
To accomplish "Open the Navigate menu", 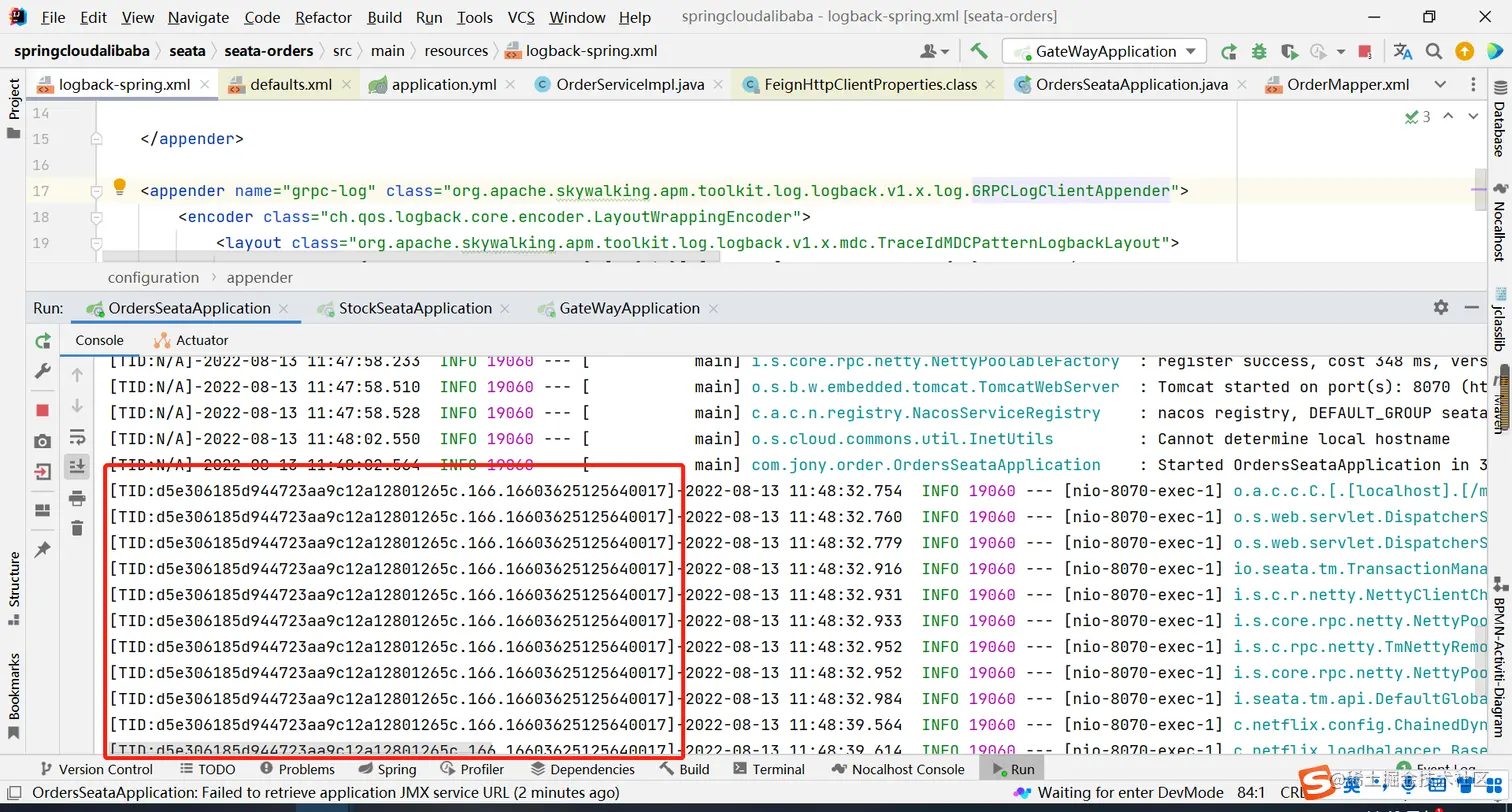I will 198,17.
